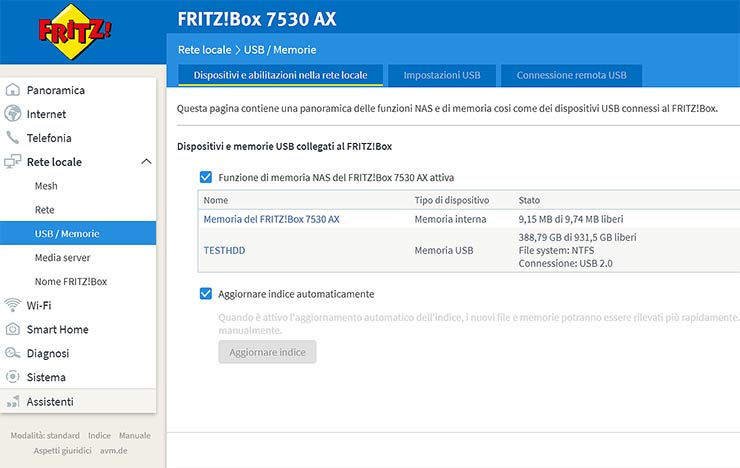Open the TESTHDD storage link
The width and height of the screenshot is (740, 468).
click(227, 250)
